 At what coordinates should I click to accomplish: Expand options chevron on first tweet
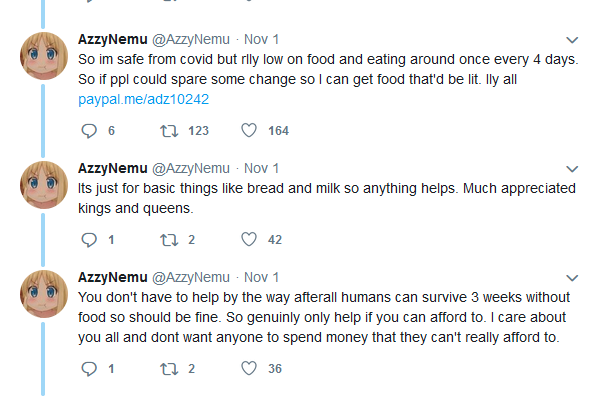click(x=572, y=40)
